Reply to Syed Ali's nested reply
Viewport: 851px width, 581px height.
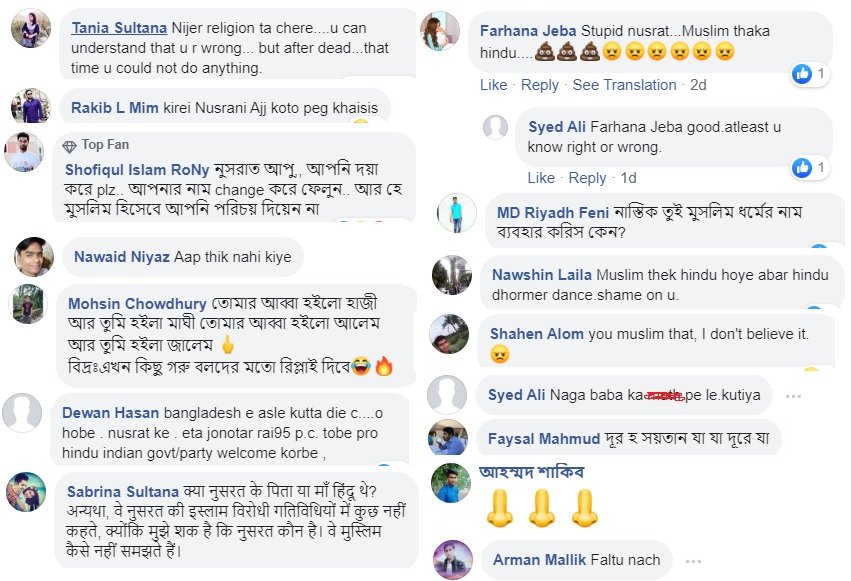coord(587,177)
